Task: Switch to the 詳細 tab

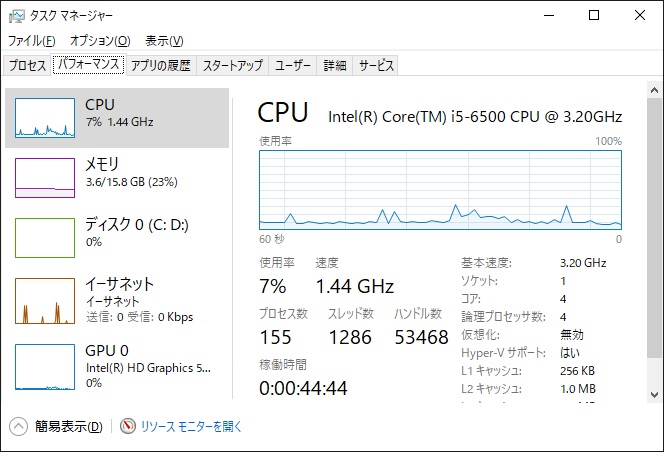Action: 335,65
